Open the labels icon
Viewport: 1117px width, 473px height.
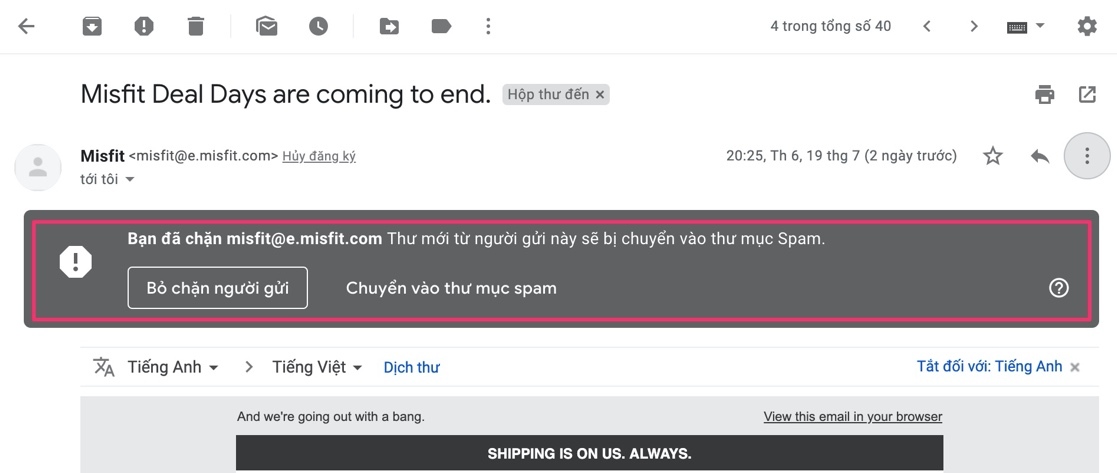(x=441, y=27)
